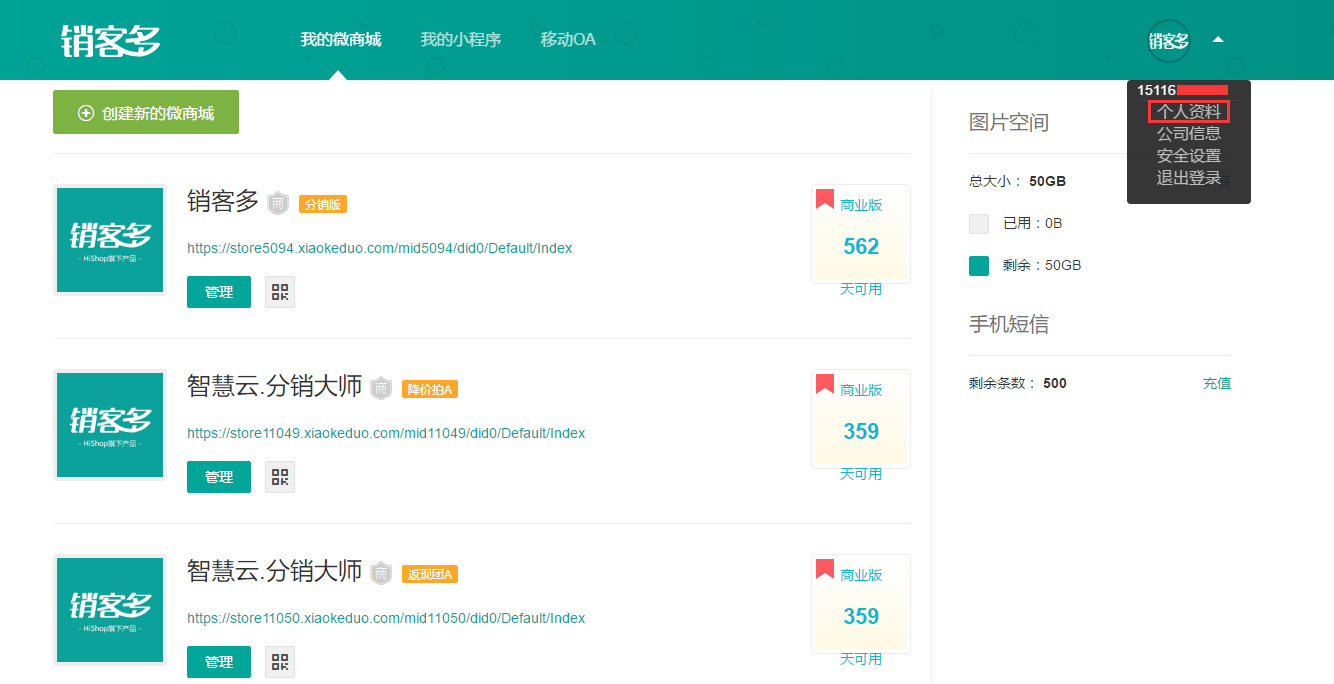Image resolution: width=1334 pixels, height=684 pixels.
Task: Switch to 我的小程序 tab
Action: coord(460,40)
